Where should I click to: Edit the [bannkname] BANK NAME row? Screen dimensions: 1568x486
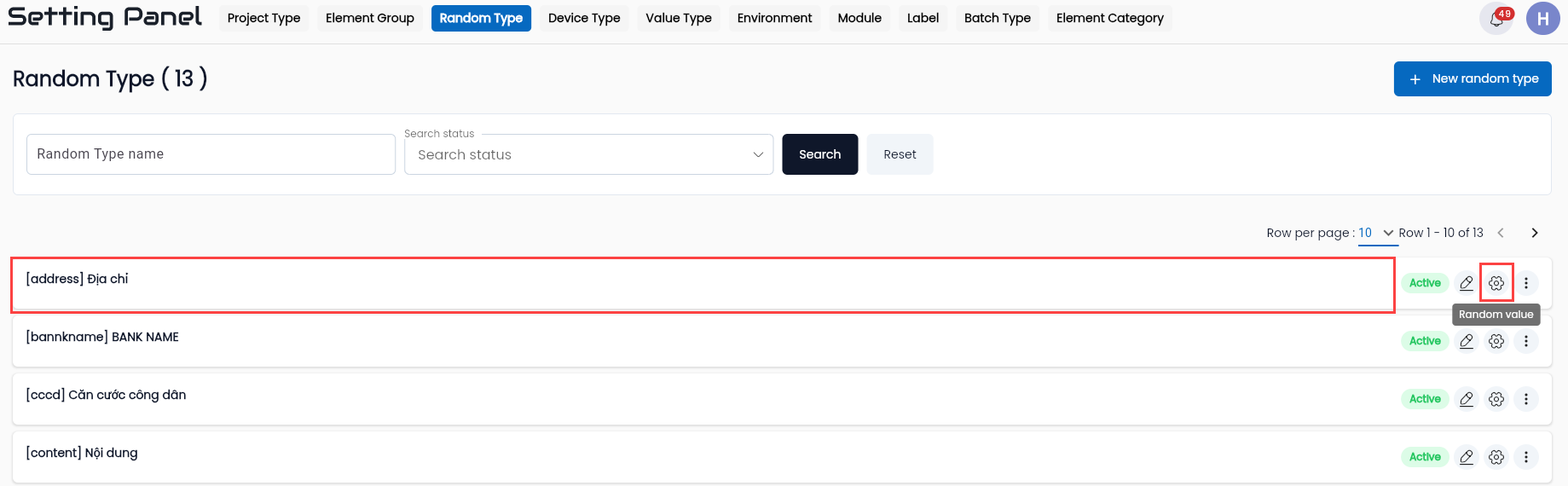point(1467,341)
